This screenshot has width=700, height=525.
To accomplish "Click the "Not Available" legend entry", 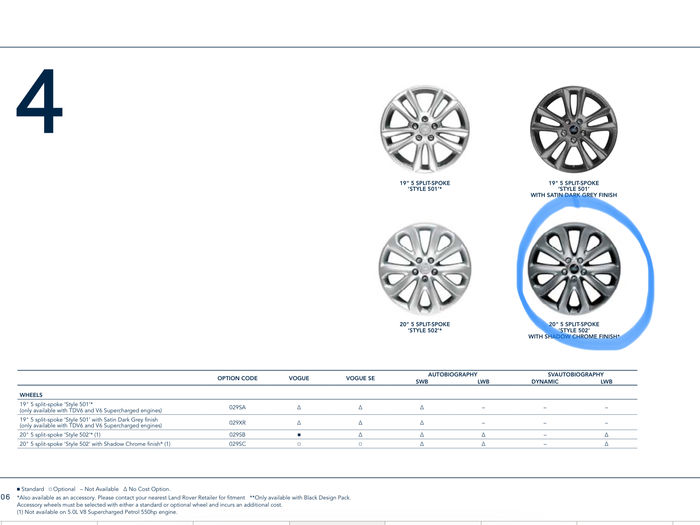I will click(x=99, y=489).
